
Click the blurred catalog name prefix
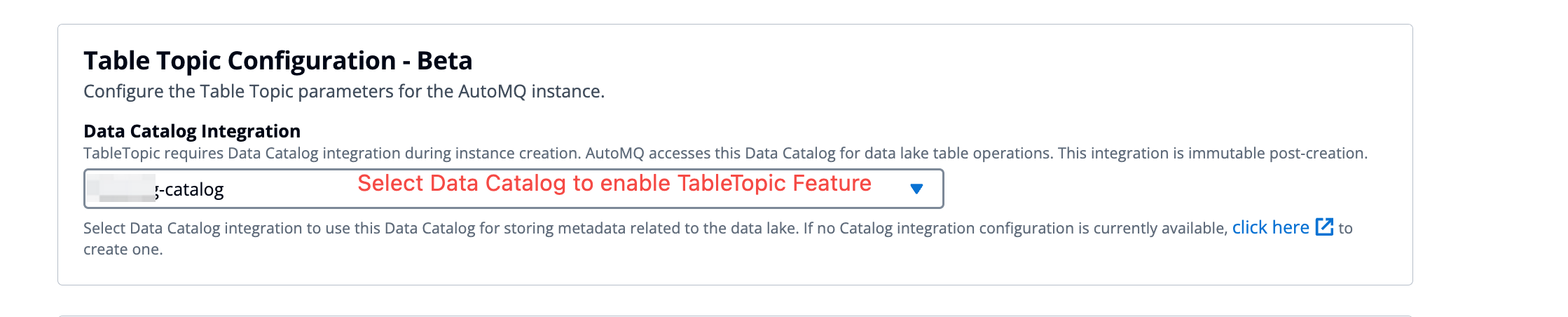pos(121,189)
